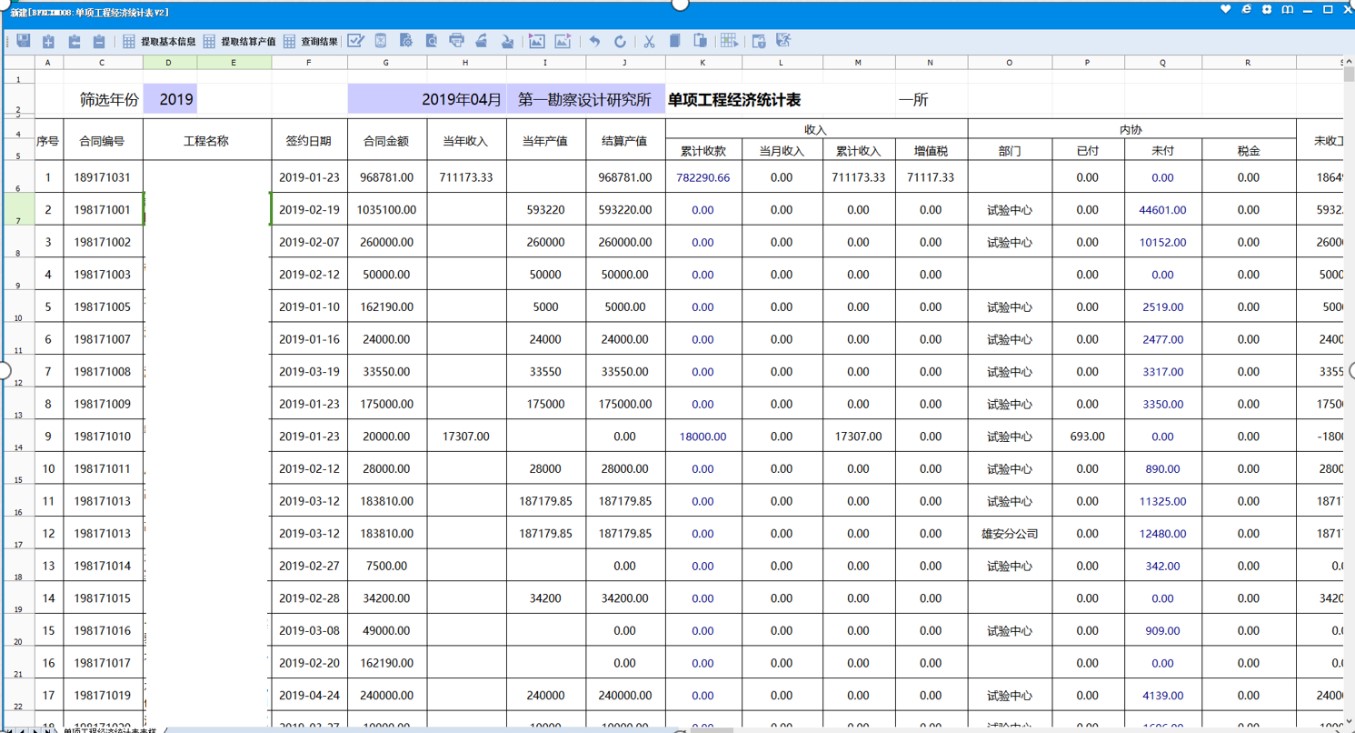Click the 累计收款 column heading
The image size is (1355, 733).
[x=703, y=151]
